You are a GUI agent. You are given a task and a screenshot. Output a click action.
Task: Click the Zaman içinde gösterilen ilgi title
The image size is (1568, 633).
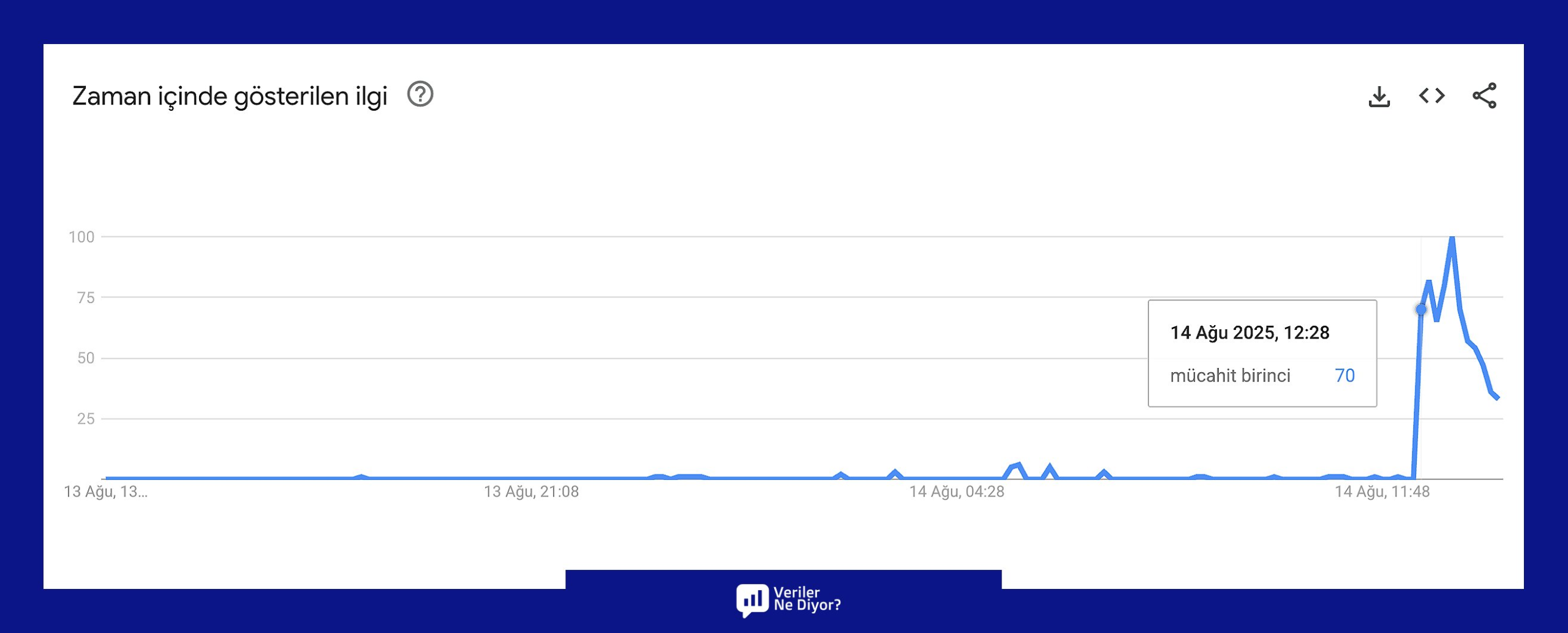[x=230, y=96]
